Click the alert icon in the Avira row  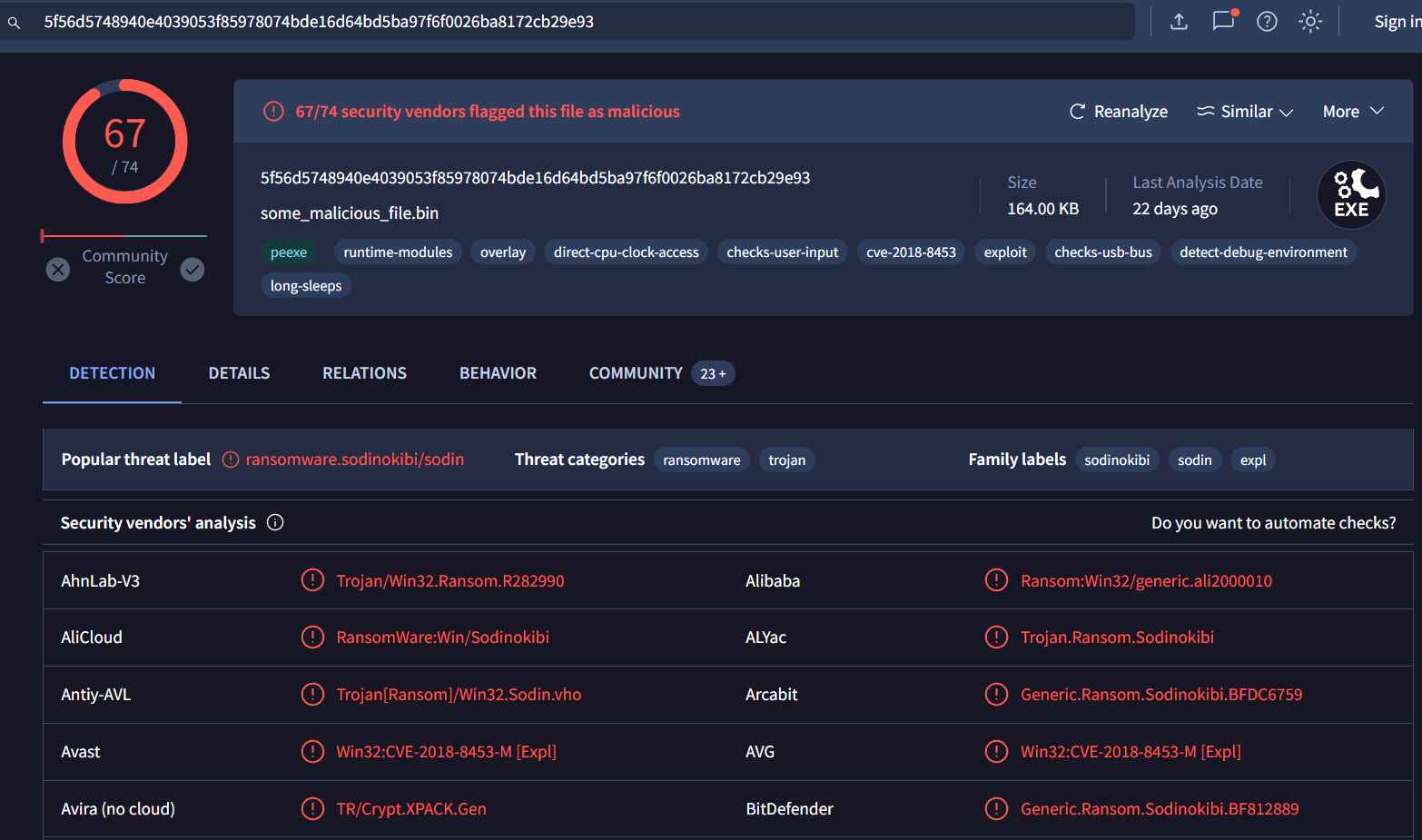[x=312, y=809]
